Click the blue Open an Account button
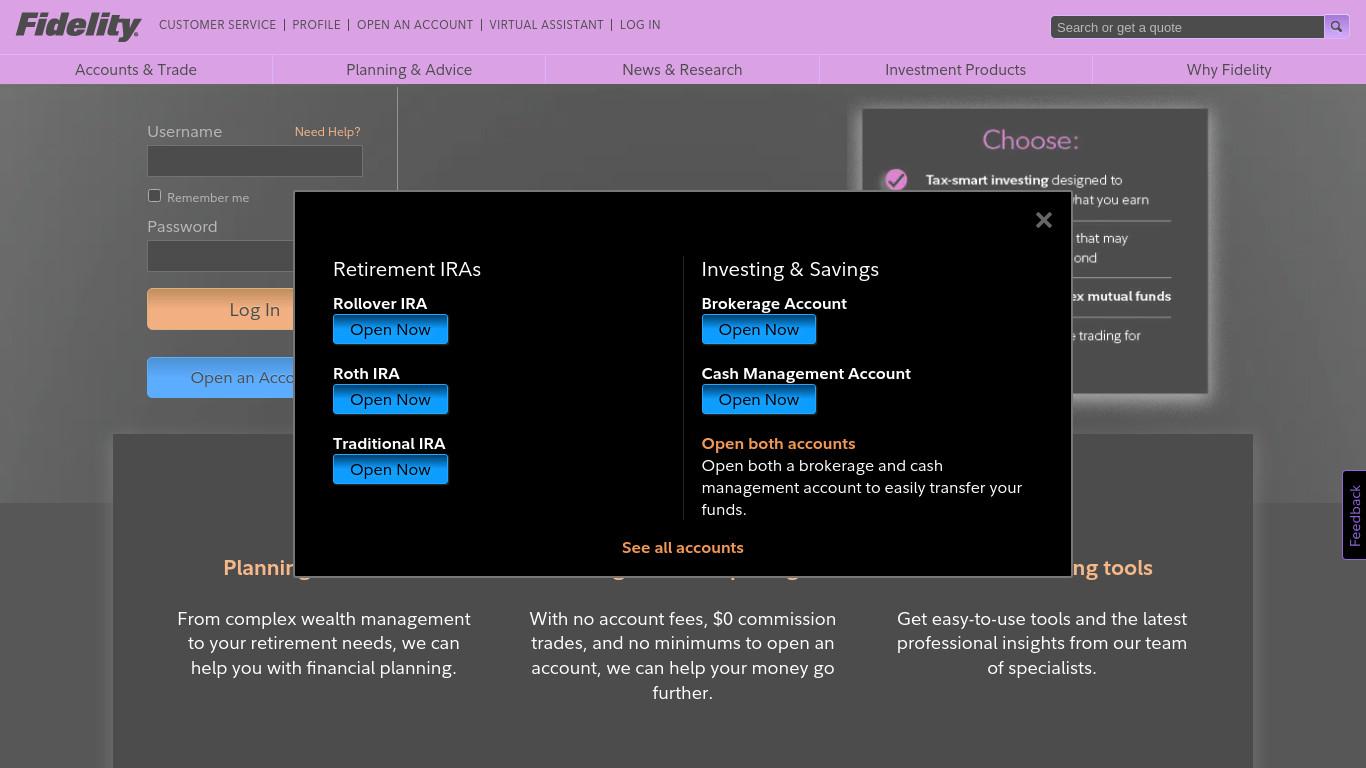The height and width of the screenshot is (768, 1366). click(221, 378)
